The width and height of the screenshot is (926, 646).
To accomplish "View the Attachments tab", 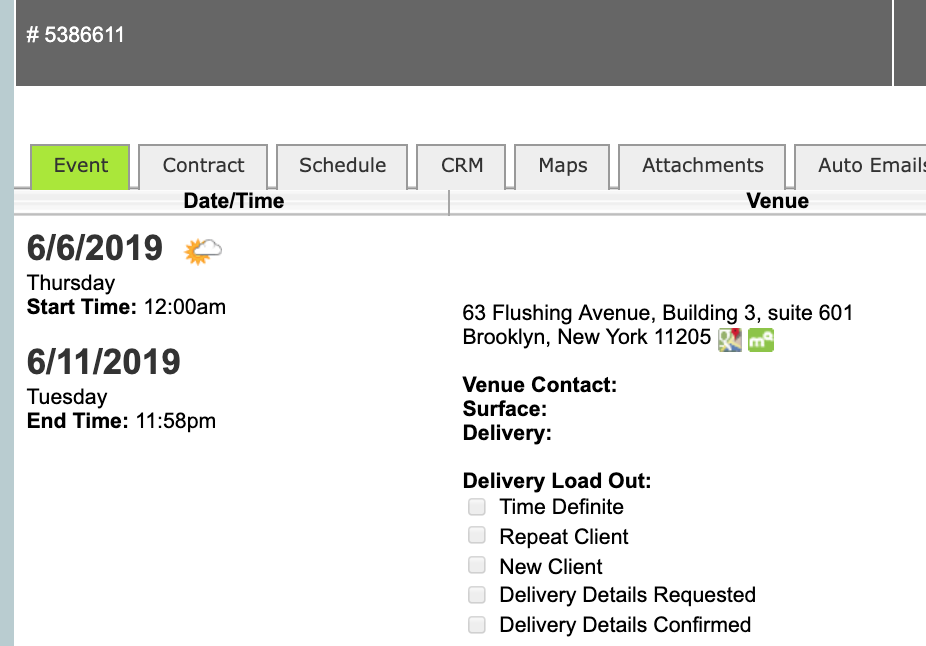I will click(x=703, y=166).
